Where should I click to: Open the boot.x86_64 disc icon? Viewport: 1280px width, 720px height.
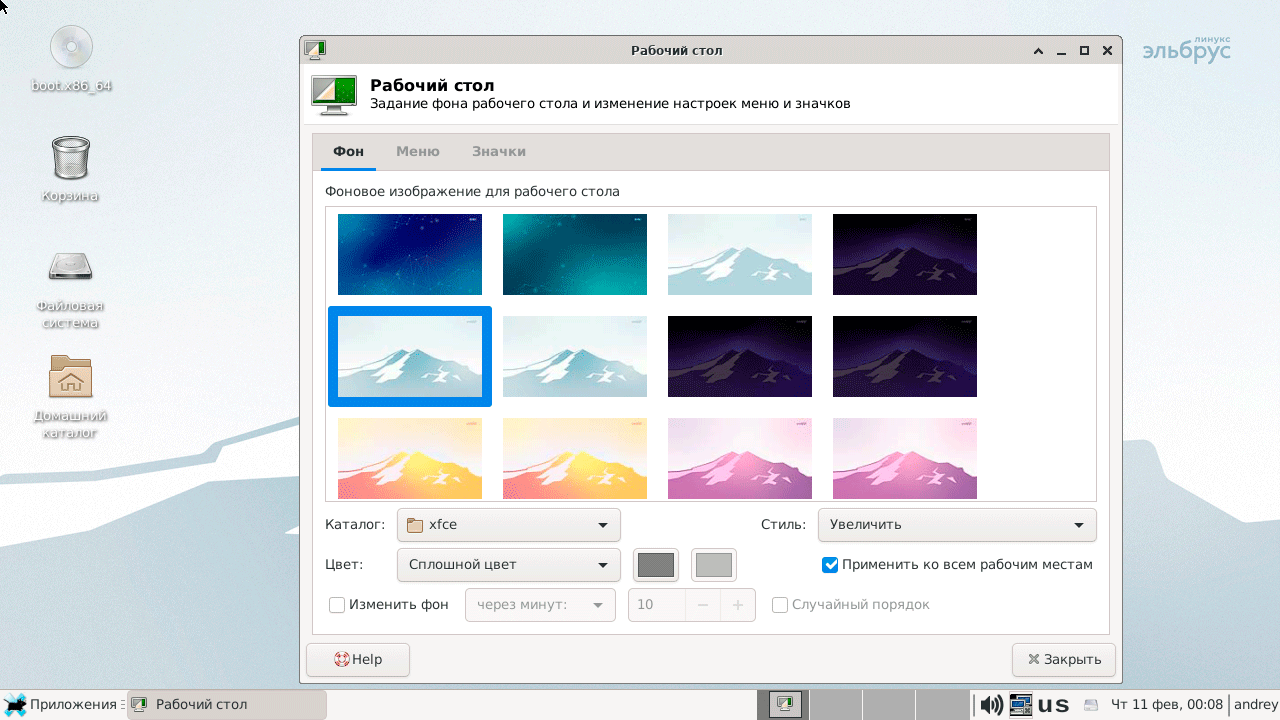tap(71, 48)
